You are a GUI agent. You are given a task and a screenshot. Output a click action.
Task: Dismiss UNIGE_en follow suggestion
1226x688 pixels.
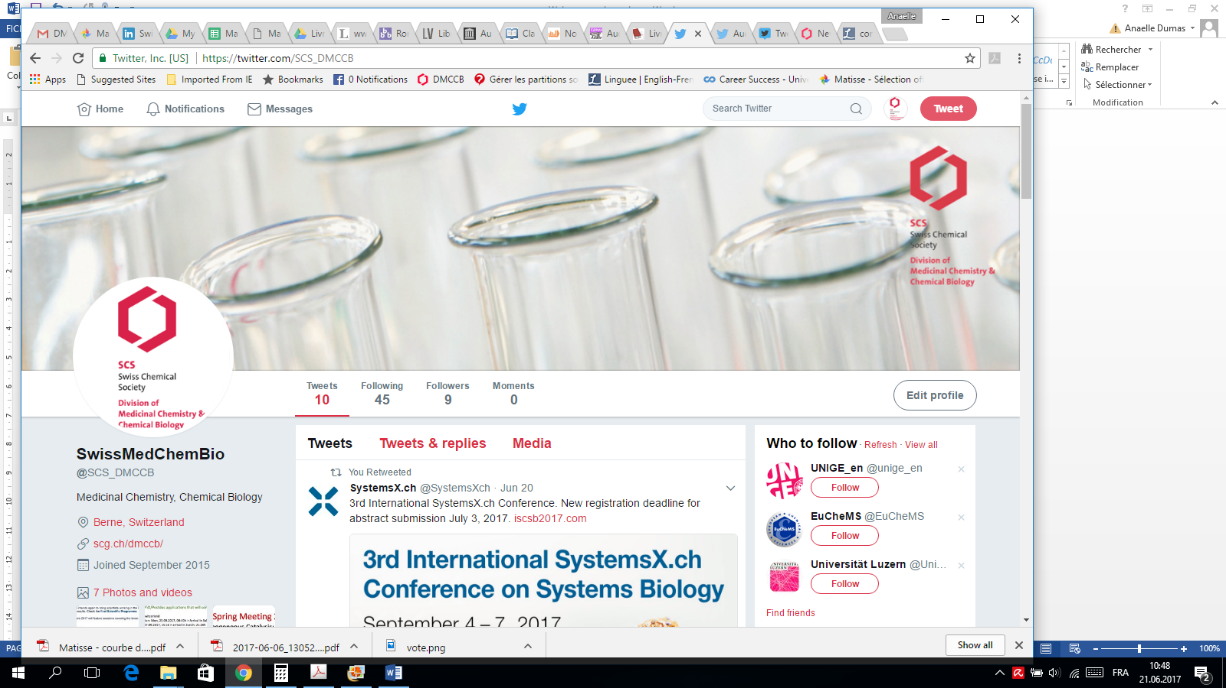pos(961,469)
